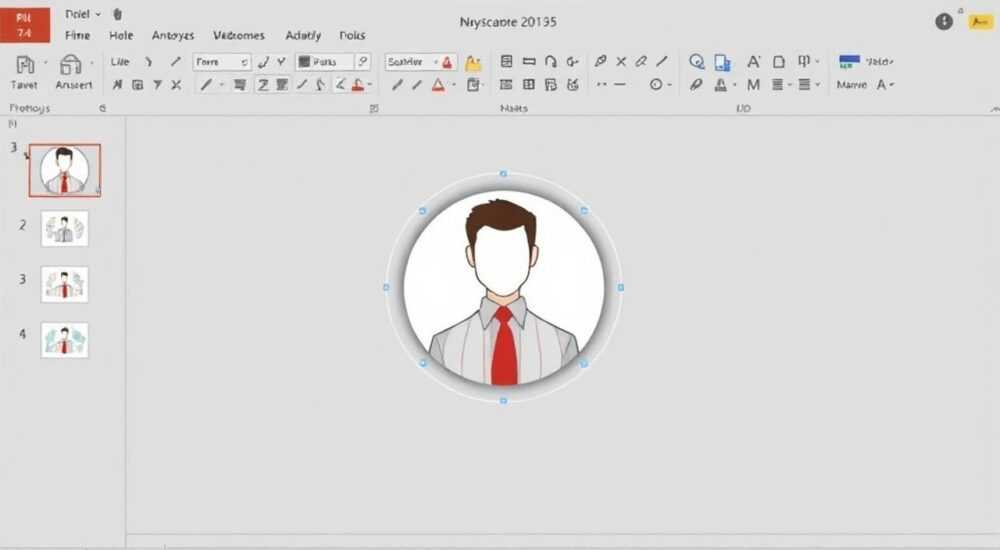The width and height of the screenshot is (1000, 550).
Task: Select the pencil tool icon
Action: point(600,61)
